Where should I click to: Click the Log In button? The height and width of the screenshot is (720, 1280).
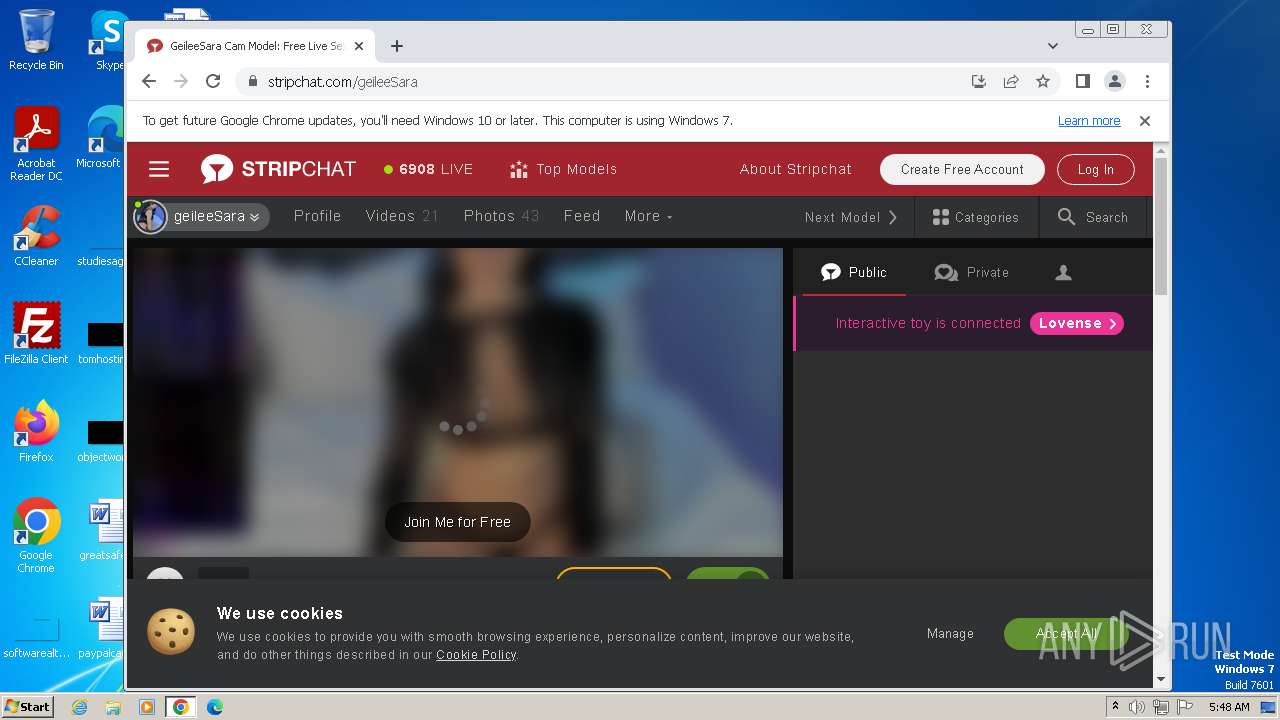coord(1095,169)
